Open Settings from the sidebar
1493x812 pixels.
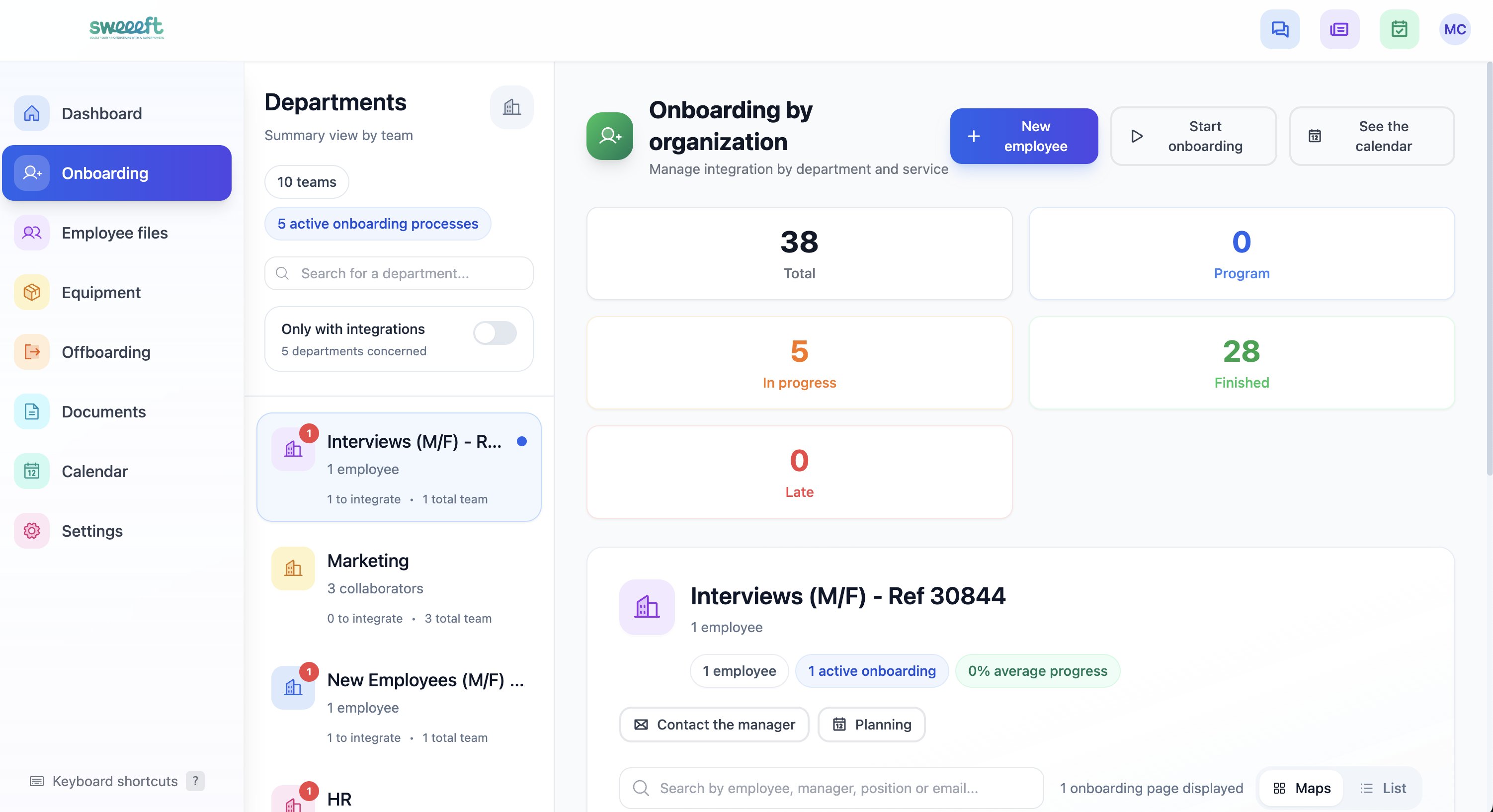tap(92, 531)
